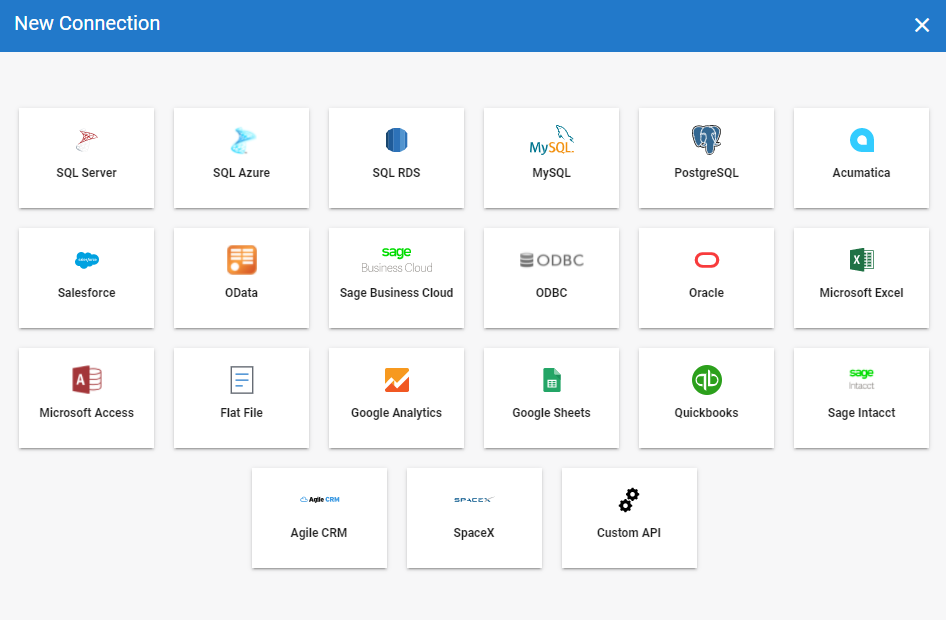Pick the MySQL dolphin logo
Image resolution: width=946 pixels, height=620 pixels.
coord(552,141)
